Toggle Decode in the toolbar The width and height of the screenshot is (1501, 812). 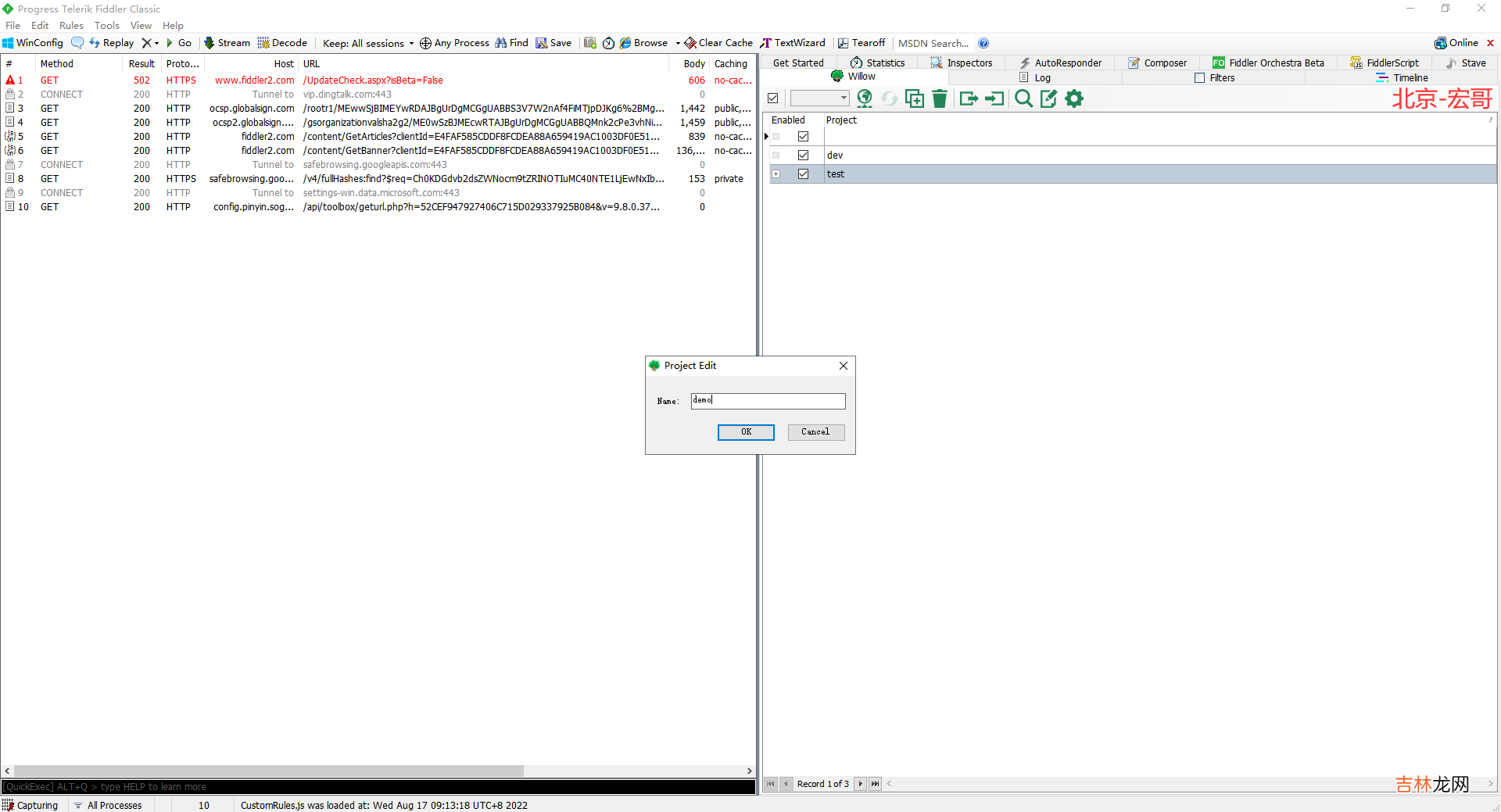(x=282, y=43)
